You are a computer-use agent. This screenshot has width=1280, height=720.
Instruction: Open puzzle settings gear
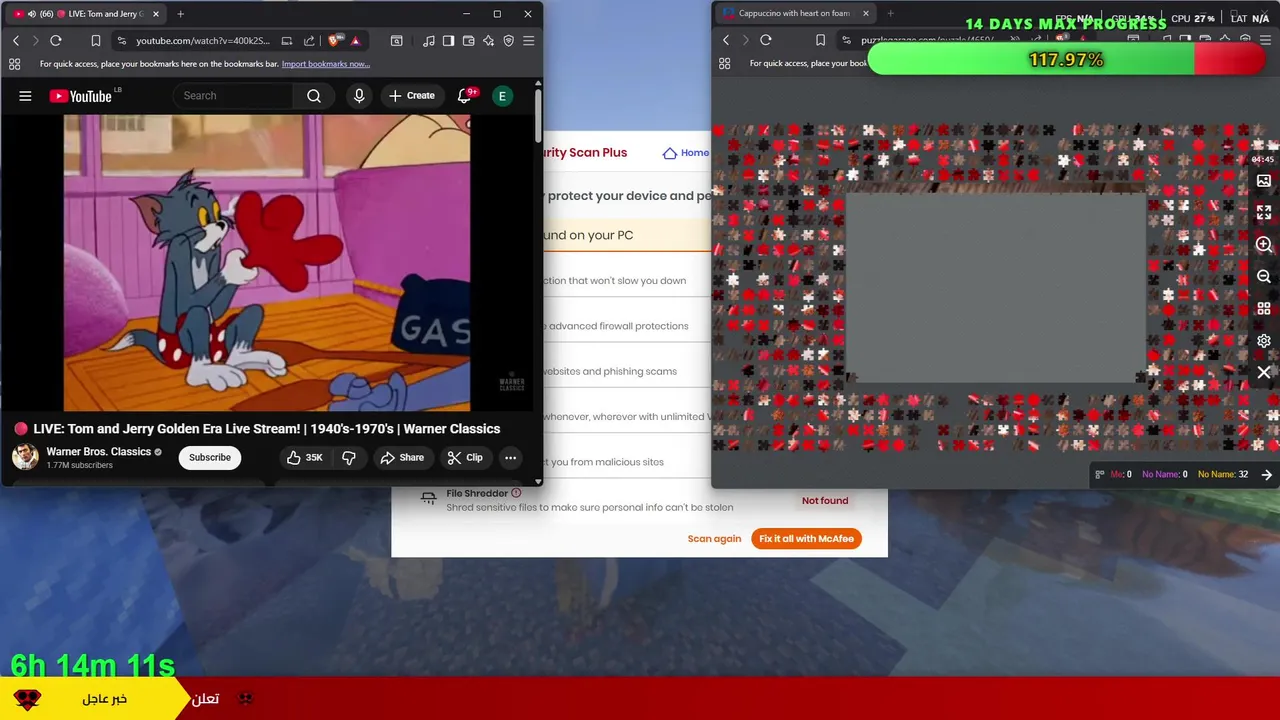[x=1264, y=341]
